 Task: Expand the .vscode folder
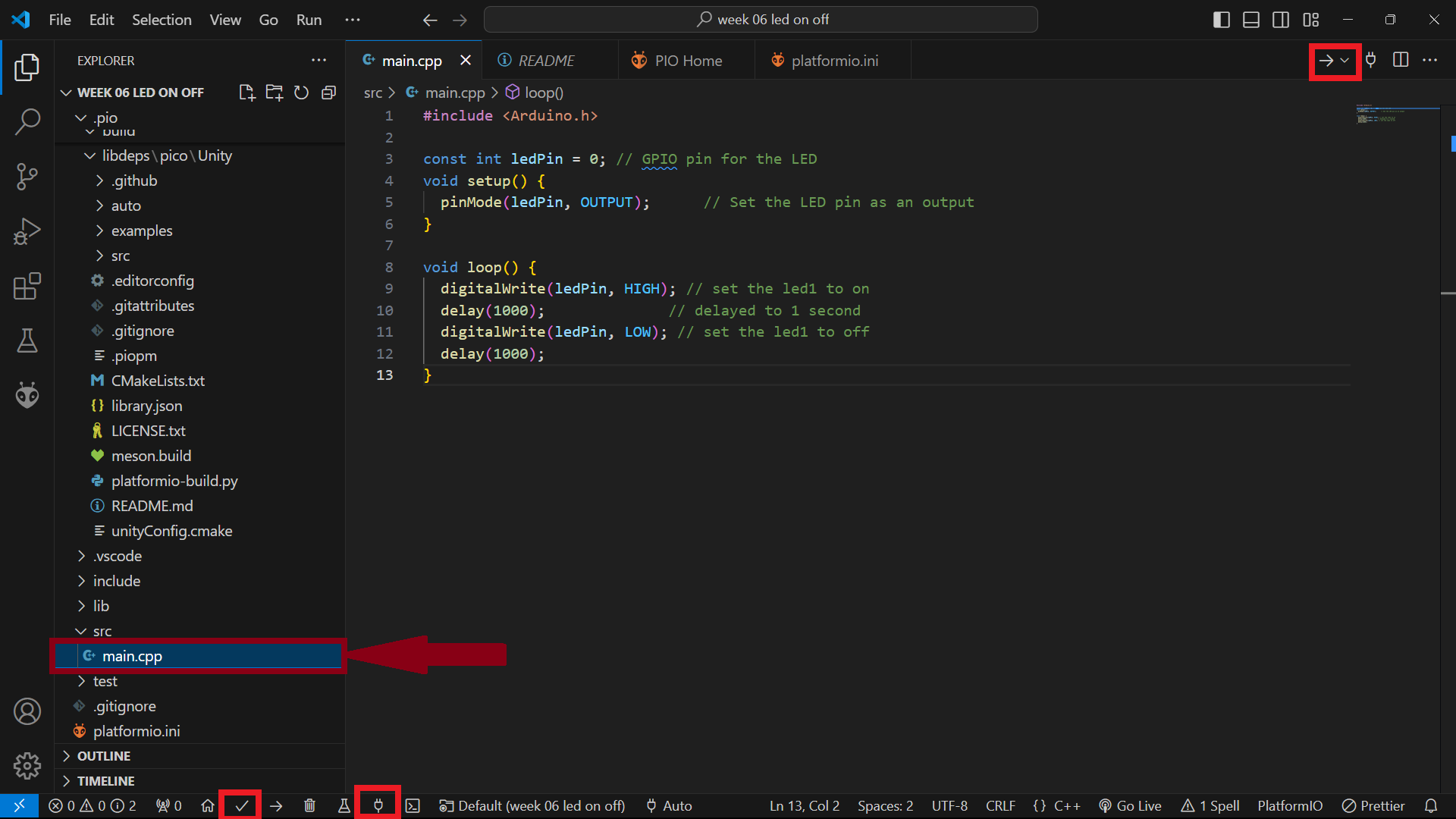coord(118,556)
